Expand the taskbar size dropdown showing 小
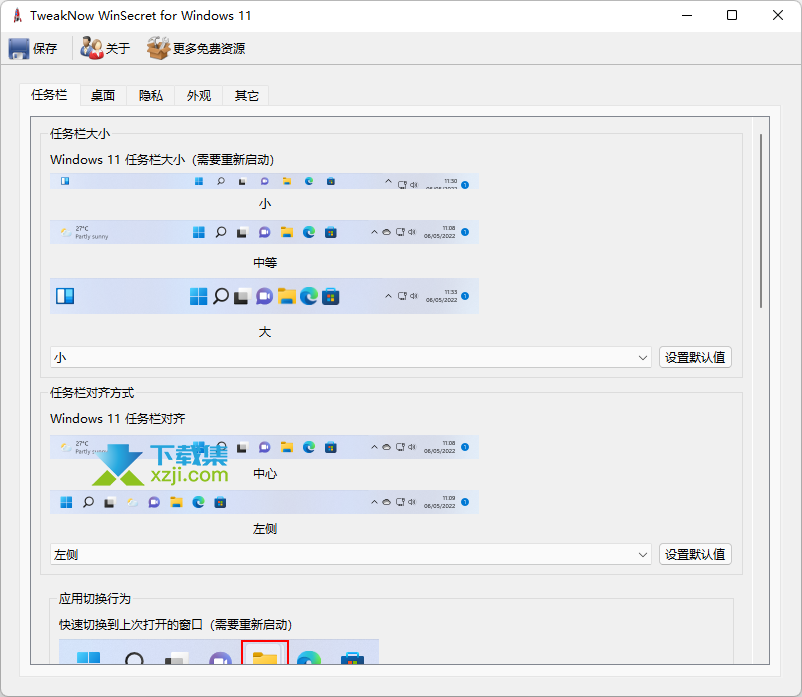The height and width of the screenshot is (697, 802). click(x=351, y=357)
